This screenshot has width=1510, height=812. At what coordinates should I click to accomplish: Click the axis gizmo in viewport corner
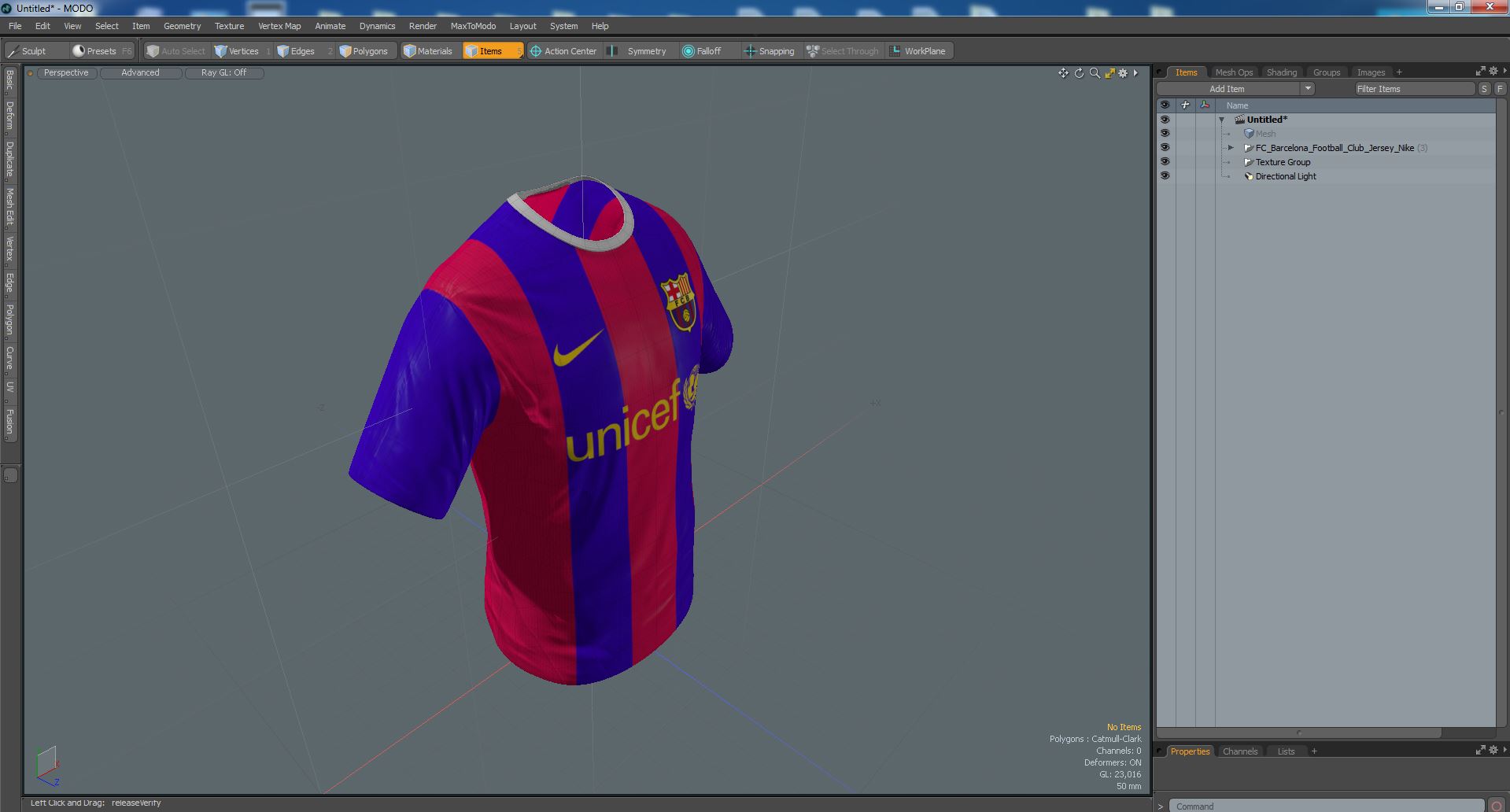click(x=47, y=766)
